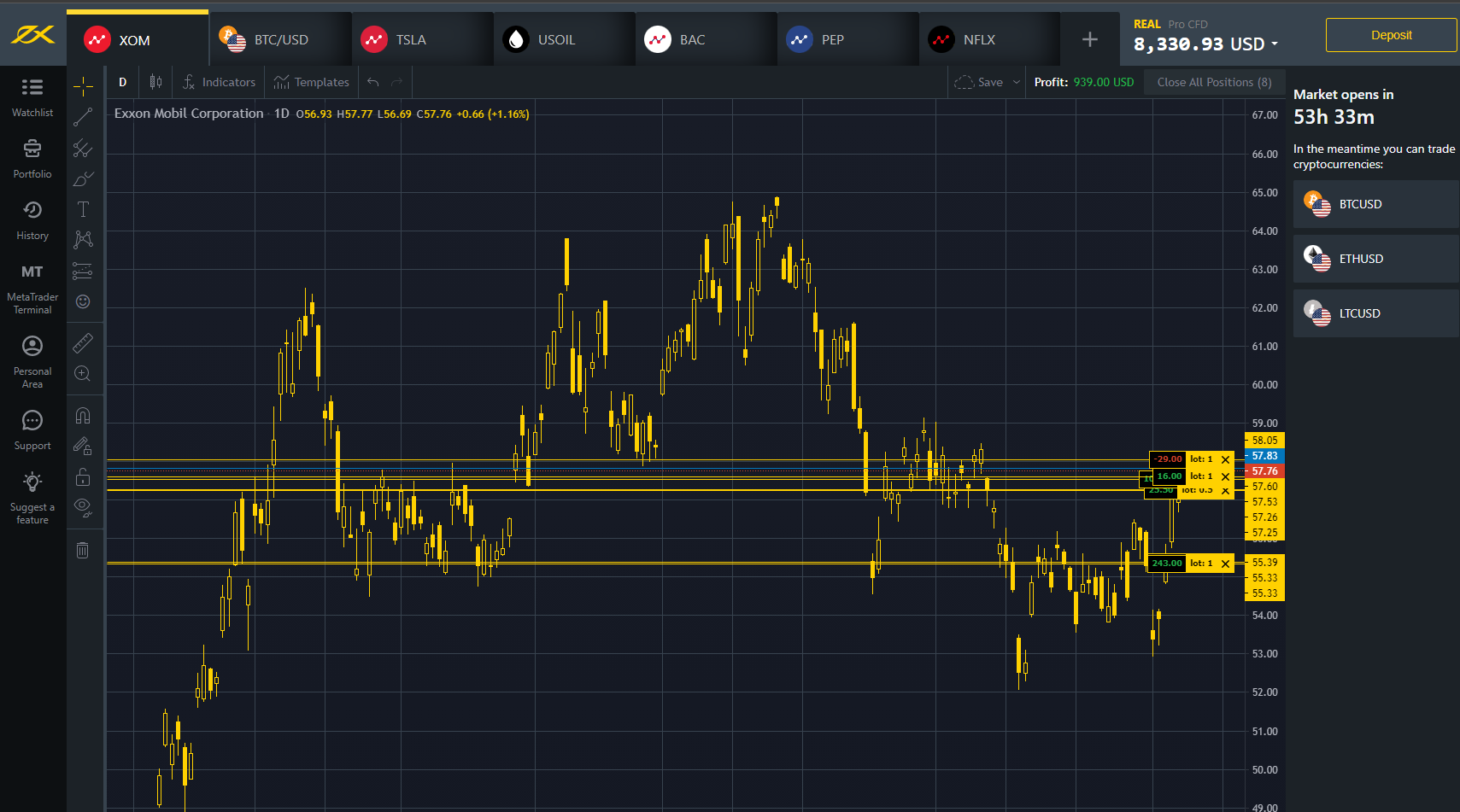Screen dimensions: 1460x812
Task: Open the candle chart style selector
Action: tap(155, 82)
